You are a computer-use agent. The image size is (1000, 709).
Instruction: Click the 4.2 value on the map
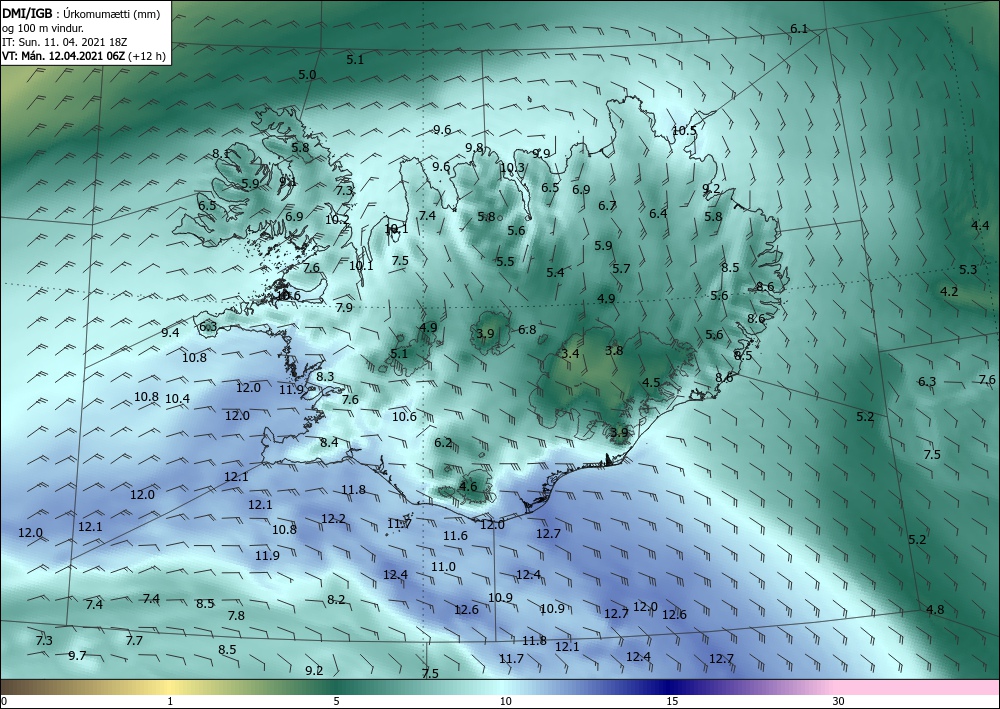tap(950, 291)
